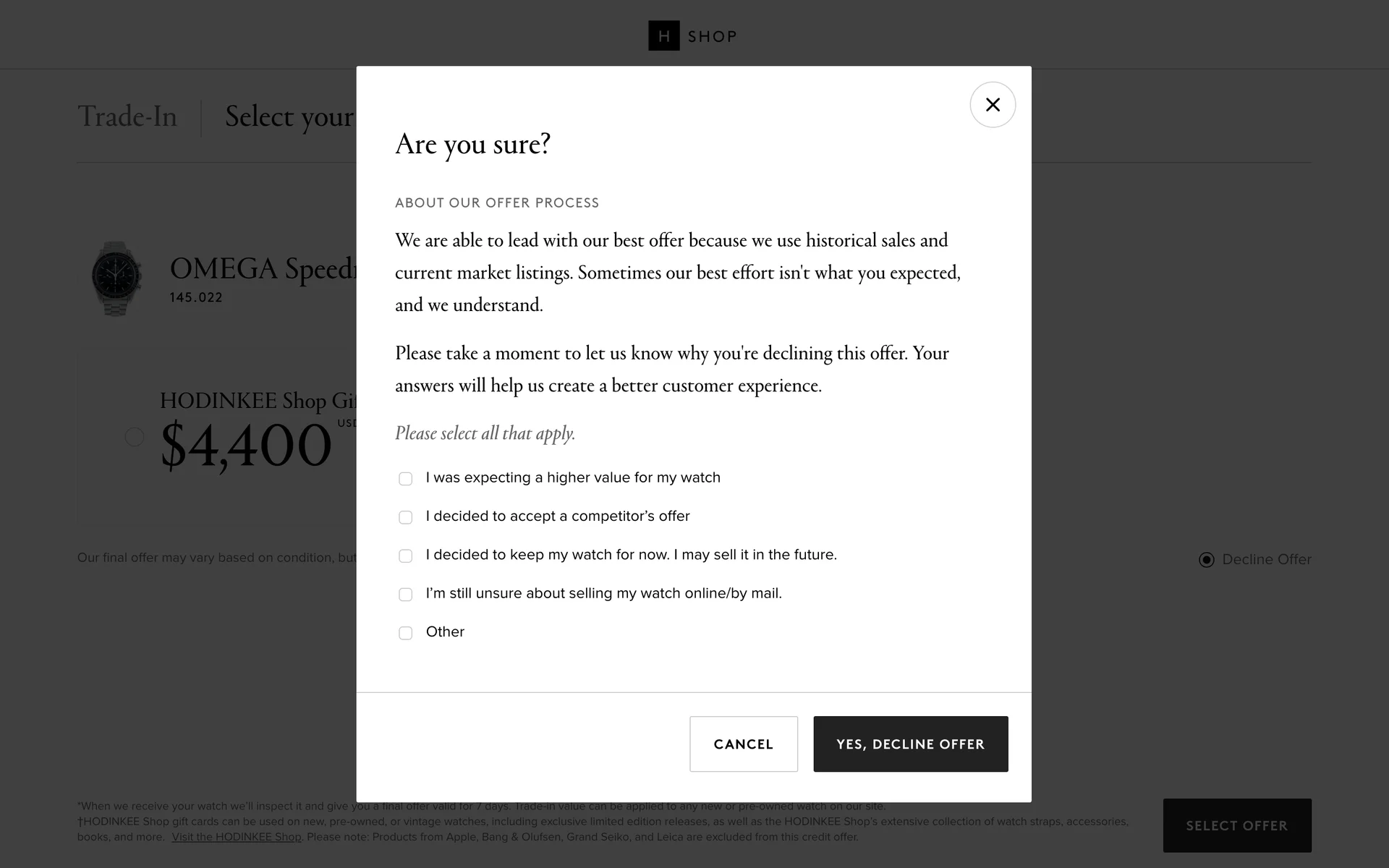
Task: Click the 'About our offer process' subheading
Action: (x=497, y=203)
